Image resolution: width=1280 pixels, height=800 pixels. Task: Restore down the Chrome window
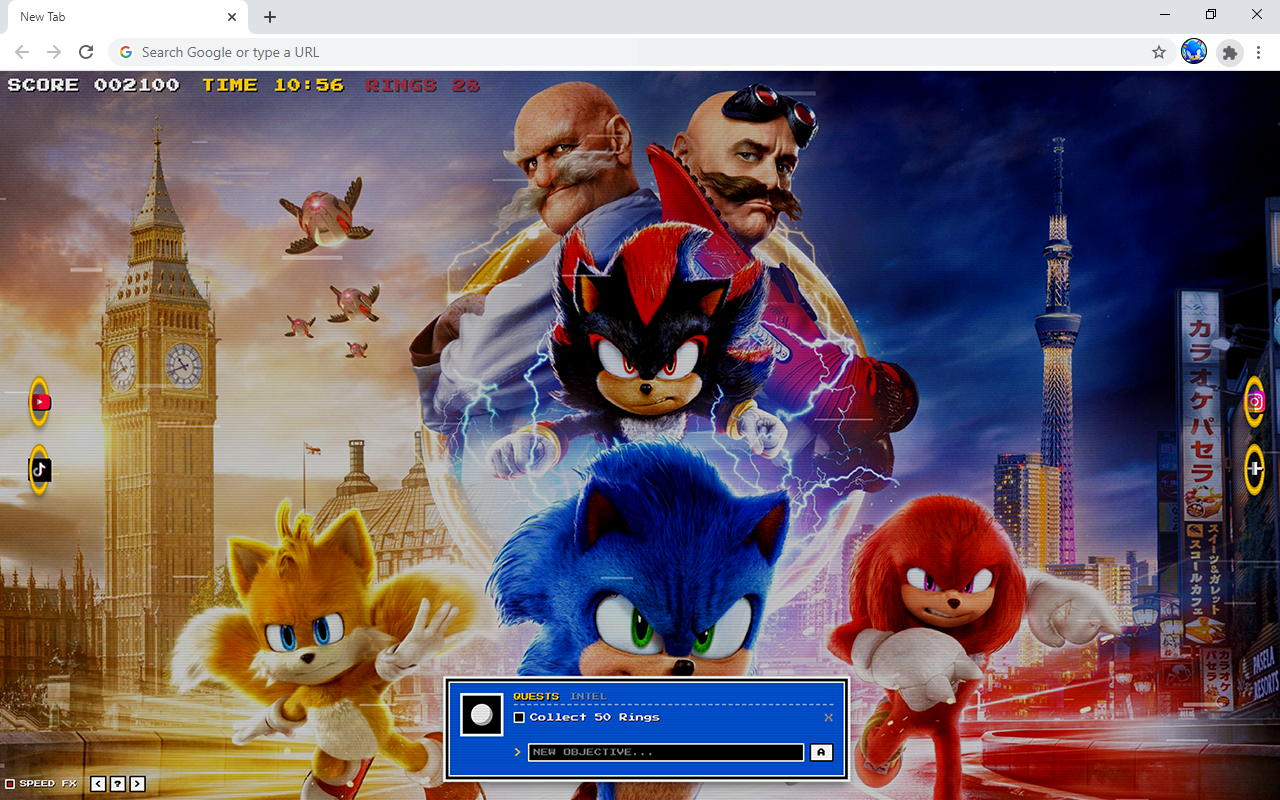point(1211,14)
